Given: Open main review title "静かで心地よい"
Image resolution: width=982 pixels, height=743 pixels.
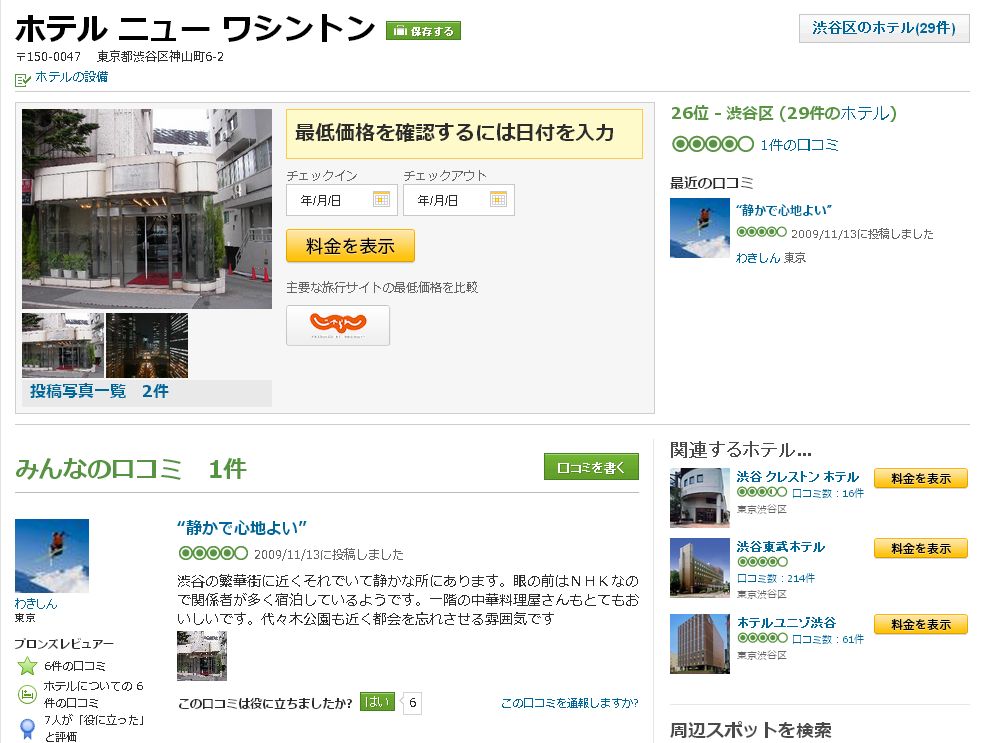Looking at the screenshot, I should pyautogui.click(x=242, y=528).
